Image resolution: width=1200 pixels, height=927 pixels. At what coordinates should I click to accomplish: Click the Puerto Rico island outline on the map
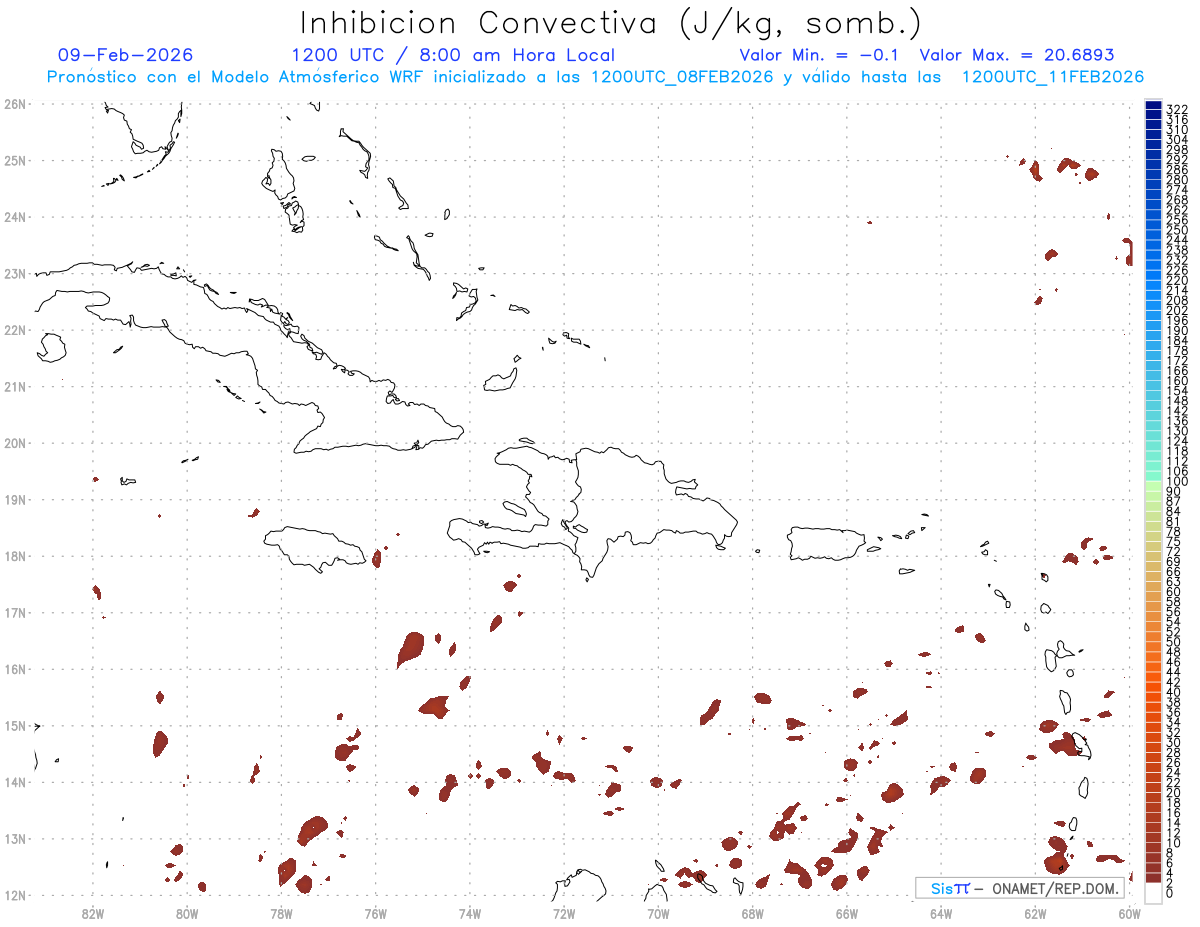point(826,544)
